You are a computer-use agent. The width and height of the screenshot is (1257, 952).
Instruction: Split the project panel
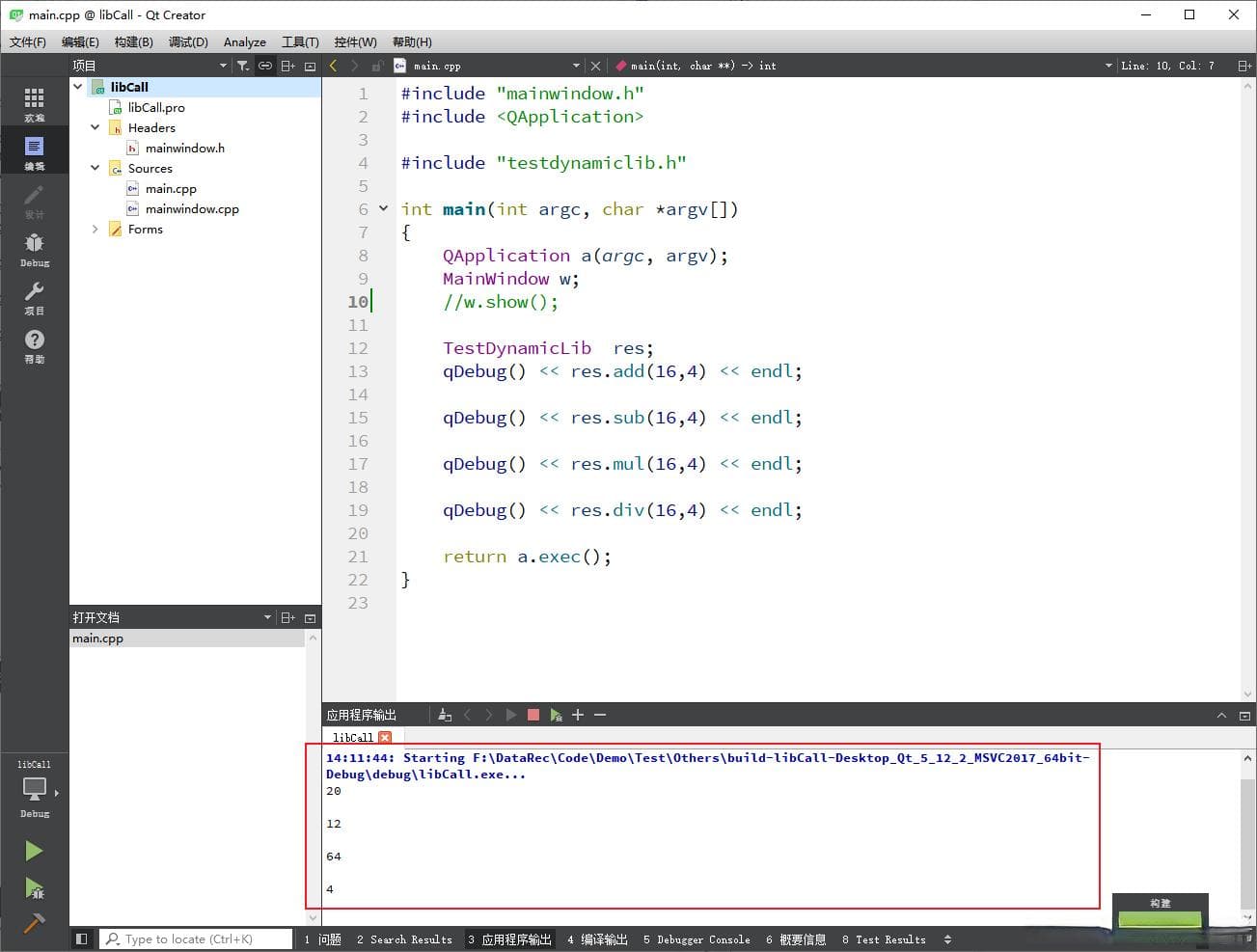287,66
